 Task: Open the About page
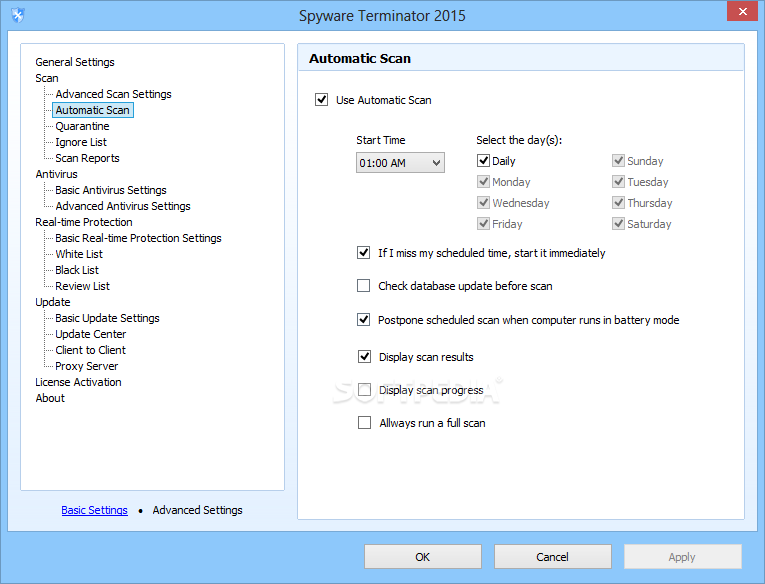(50, 398)
